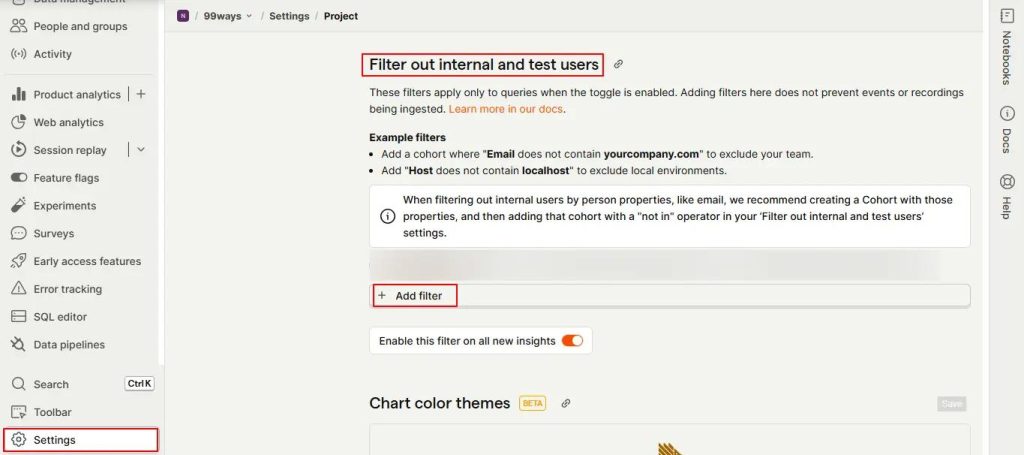Click the Session replay play icon
This screenshot has width=1024, height=455.
19,150
